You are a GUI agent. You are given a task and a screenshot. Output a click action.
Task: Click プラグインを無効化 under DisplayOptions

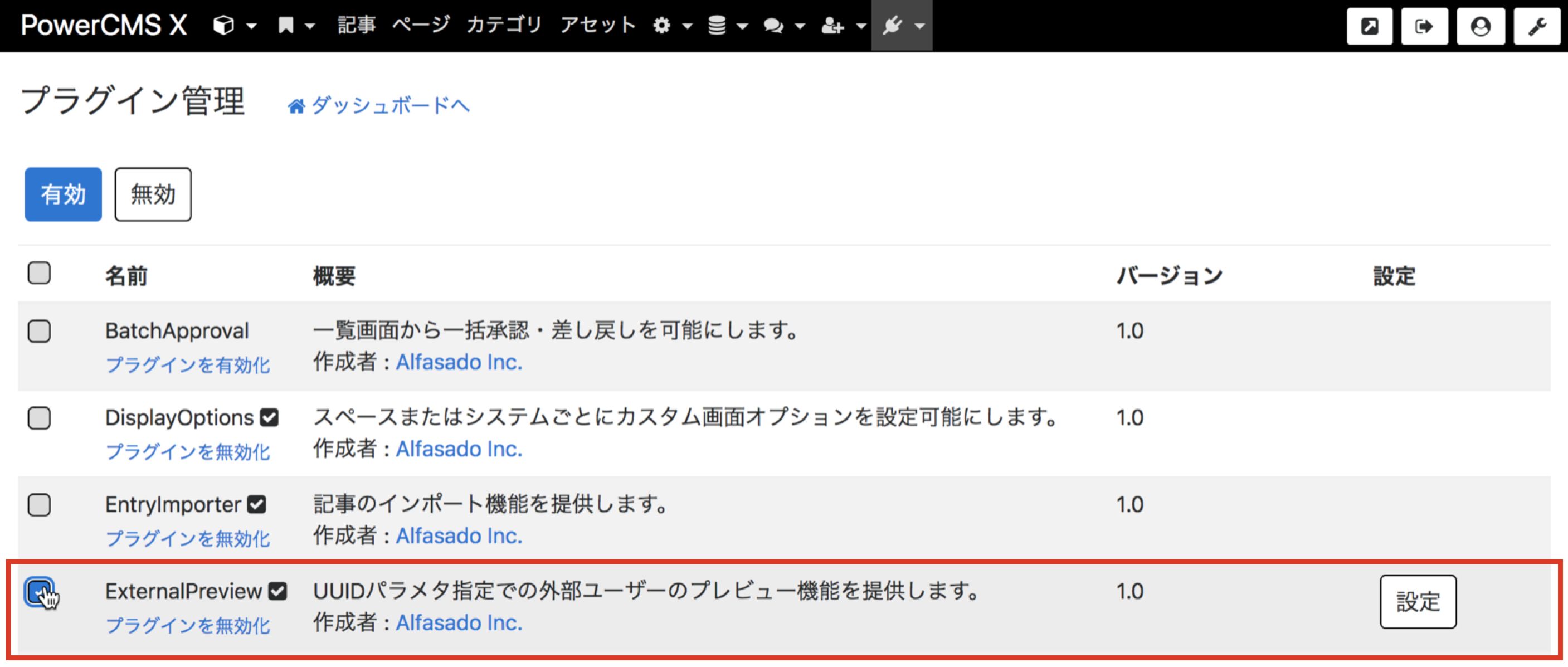tap(187, 451)
